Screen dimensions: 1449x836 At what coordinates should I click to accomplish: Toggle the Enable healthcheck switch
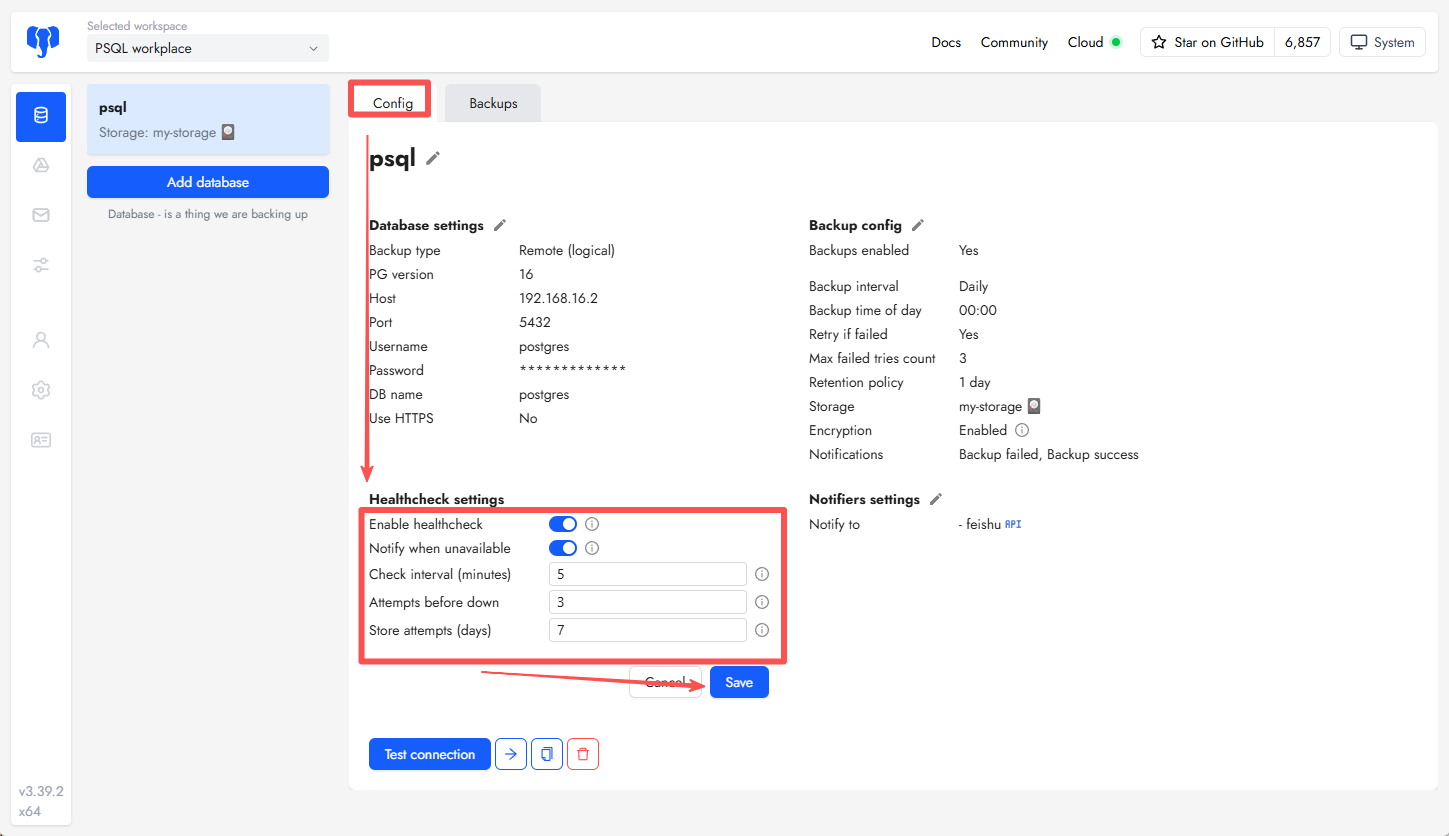(563, 524)
